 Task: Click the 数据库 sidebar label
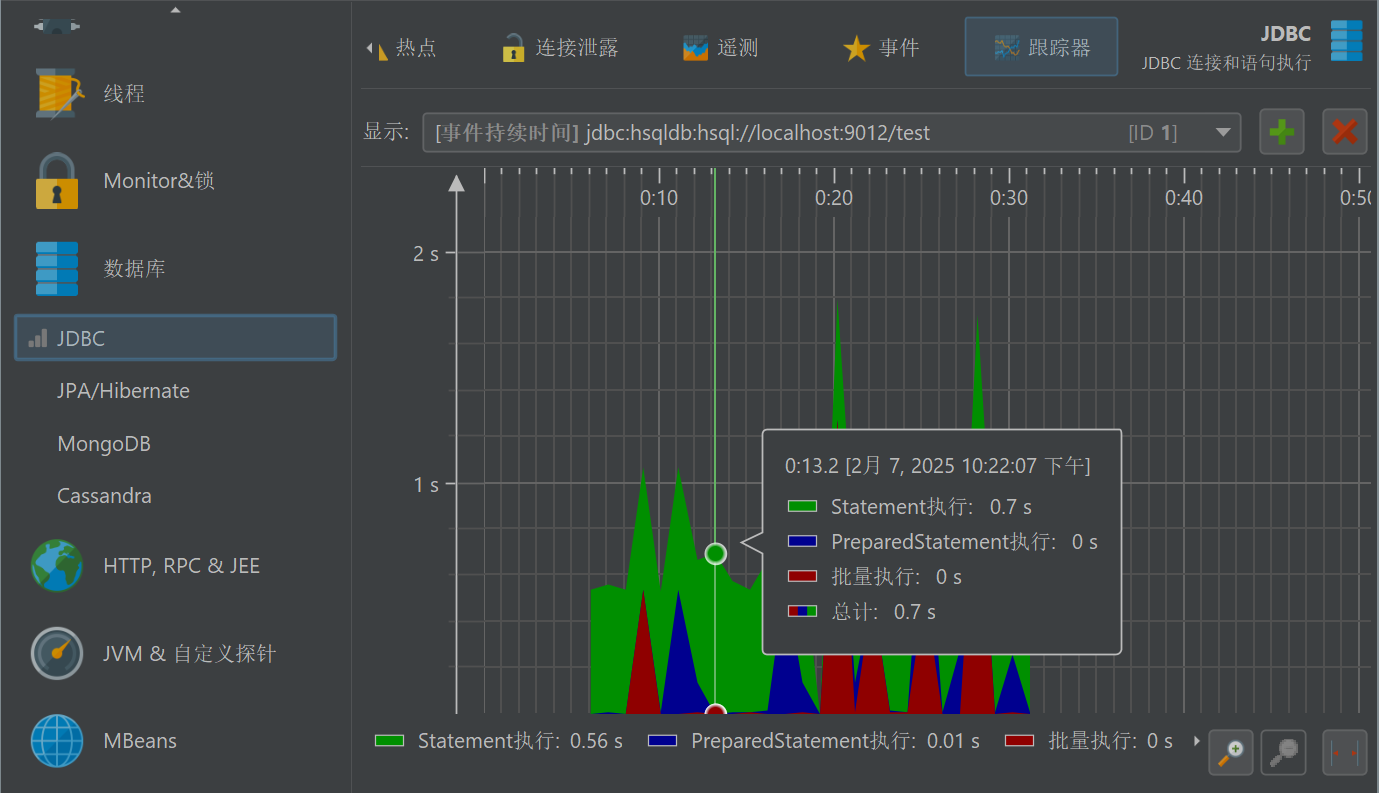click(x=134, y=269)
